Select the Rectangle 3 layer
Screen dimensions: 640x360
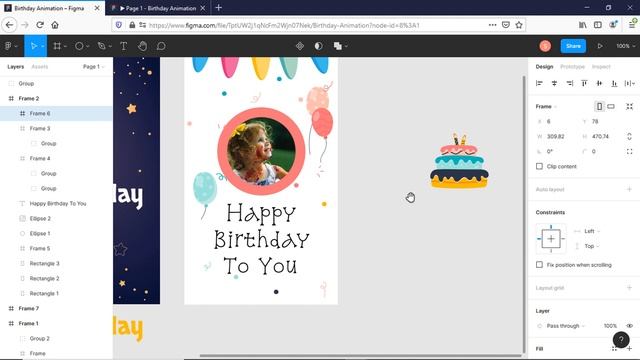(56, 263)
